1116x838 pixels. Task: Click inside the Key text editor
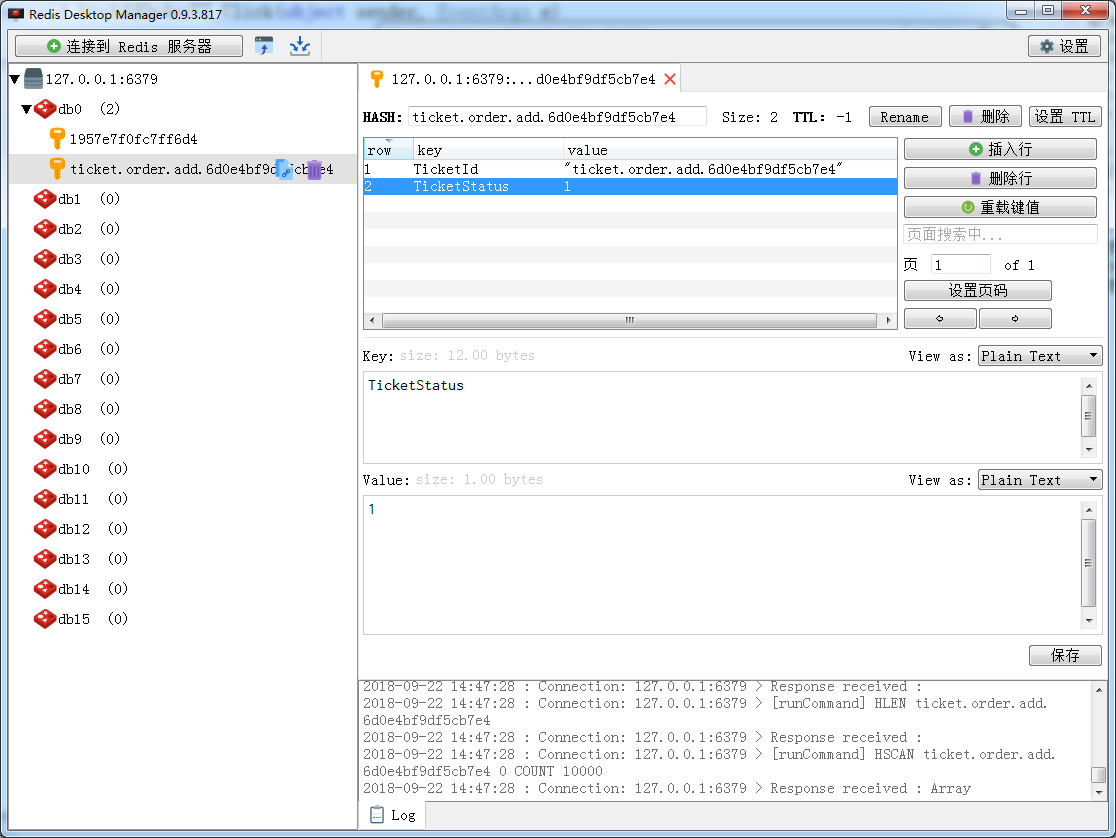click(x=722, y=417)
